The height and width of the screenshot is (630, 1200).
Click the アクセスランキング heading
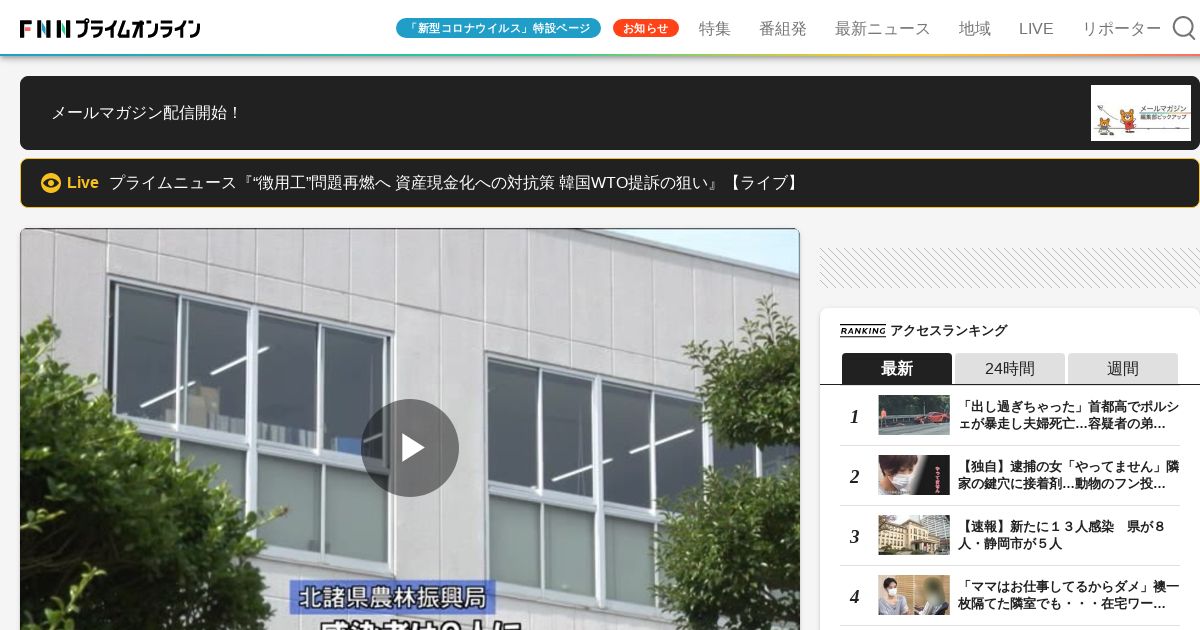coord(949,331)
